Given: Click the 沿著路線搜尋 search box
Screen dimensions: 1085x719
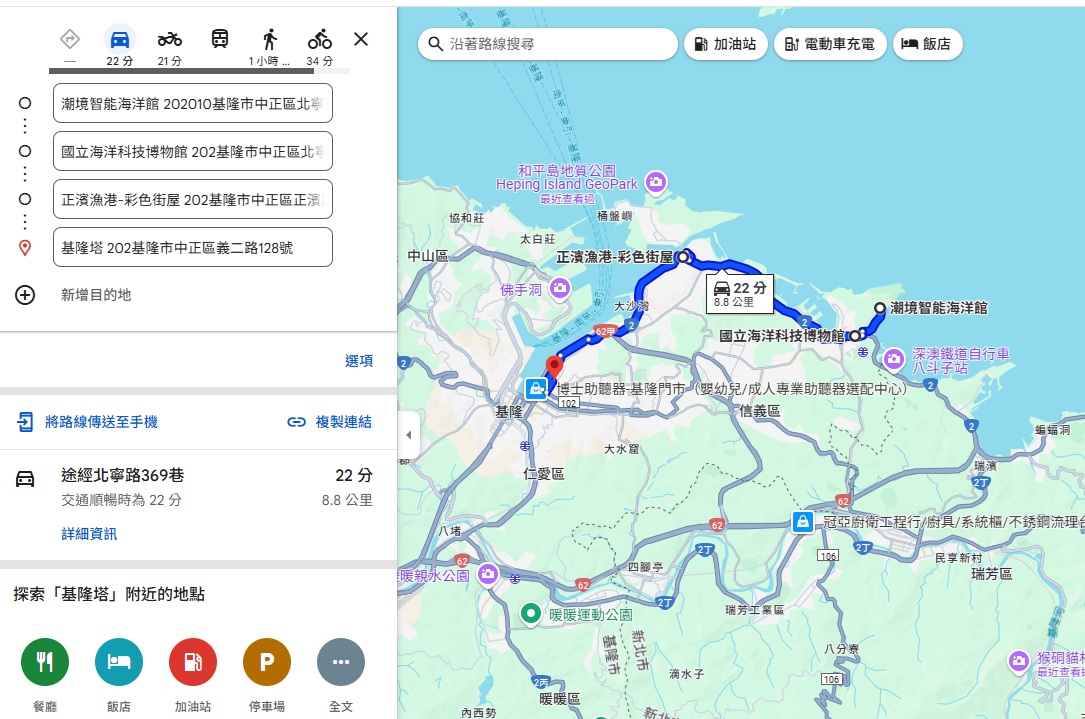Looking at the screenshot, I should [547, 44].
